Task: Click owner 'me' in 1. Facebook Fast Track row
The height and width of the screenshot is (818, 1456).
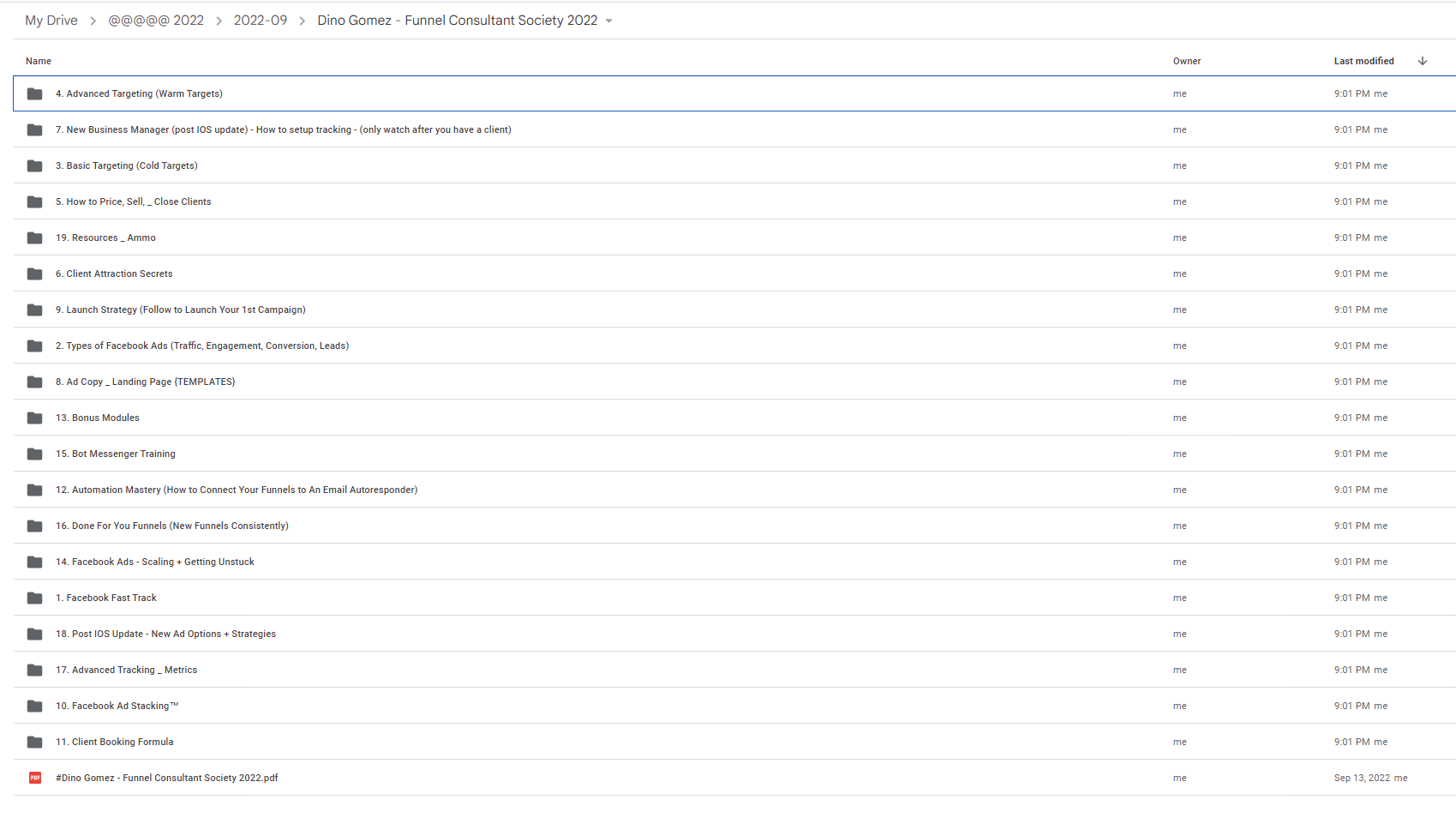Action: click(x=1180, y=598)
